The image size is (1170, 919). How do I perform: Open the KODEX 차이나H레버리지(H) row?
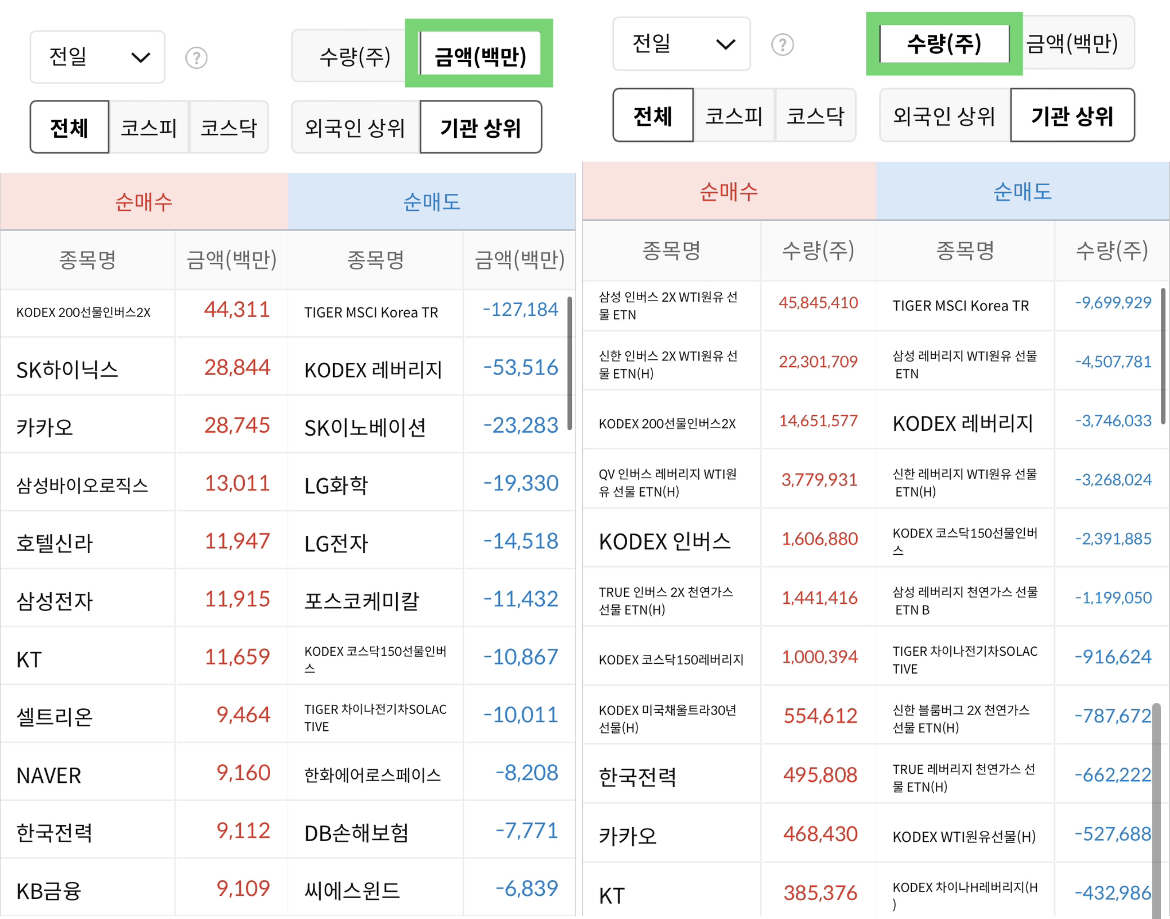tap(965, 895)
